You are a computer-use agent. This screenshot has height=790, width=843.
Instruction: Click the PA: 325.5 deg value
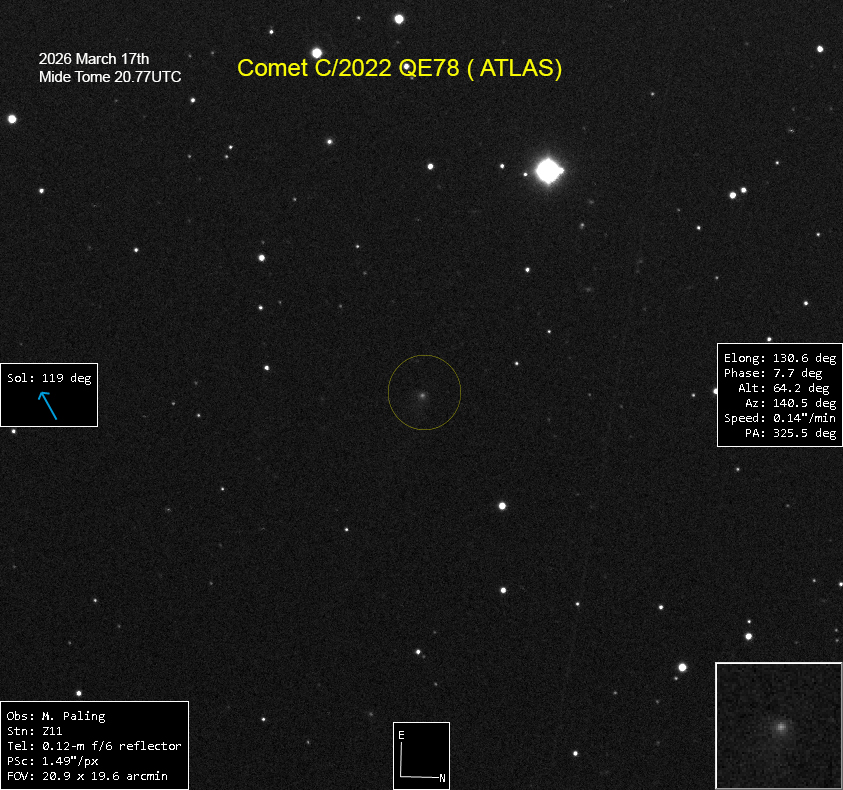pyautogui.click(x=790, y=433)
